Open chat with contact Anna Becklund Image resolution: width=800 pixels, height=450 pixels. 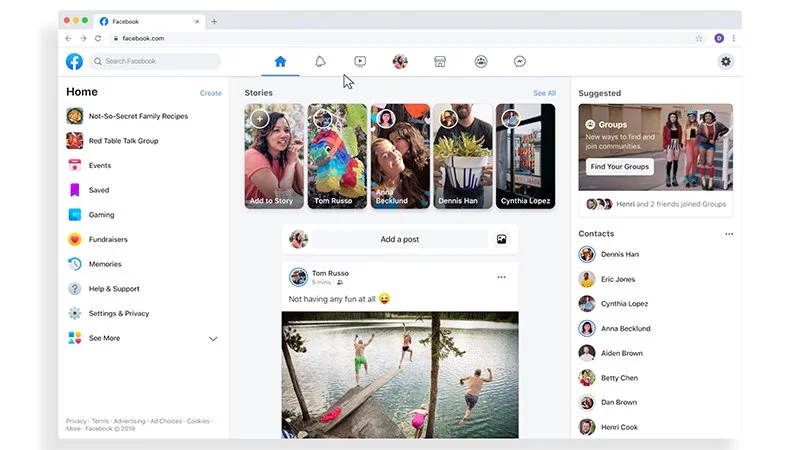615,329
